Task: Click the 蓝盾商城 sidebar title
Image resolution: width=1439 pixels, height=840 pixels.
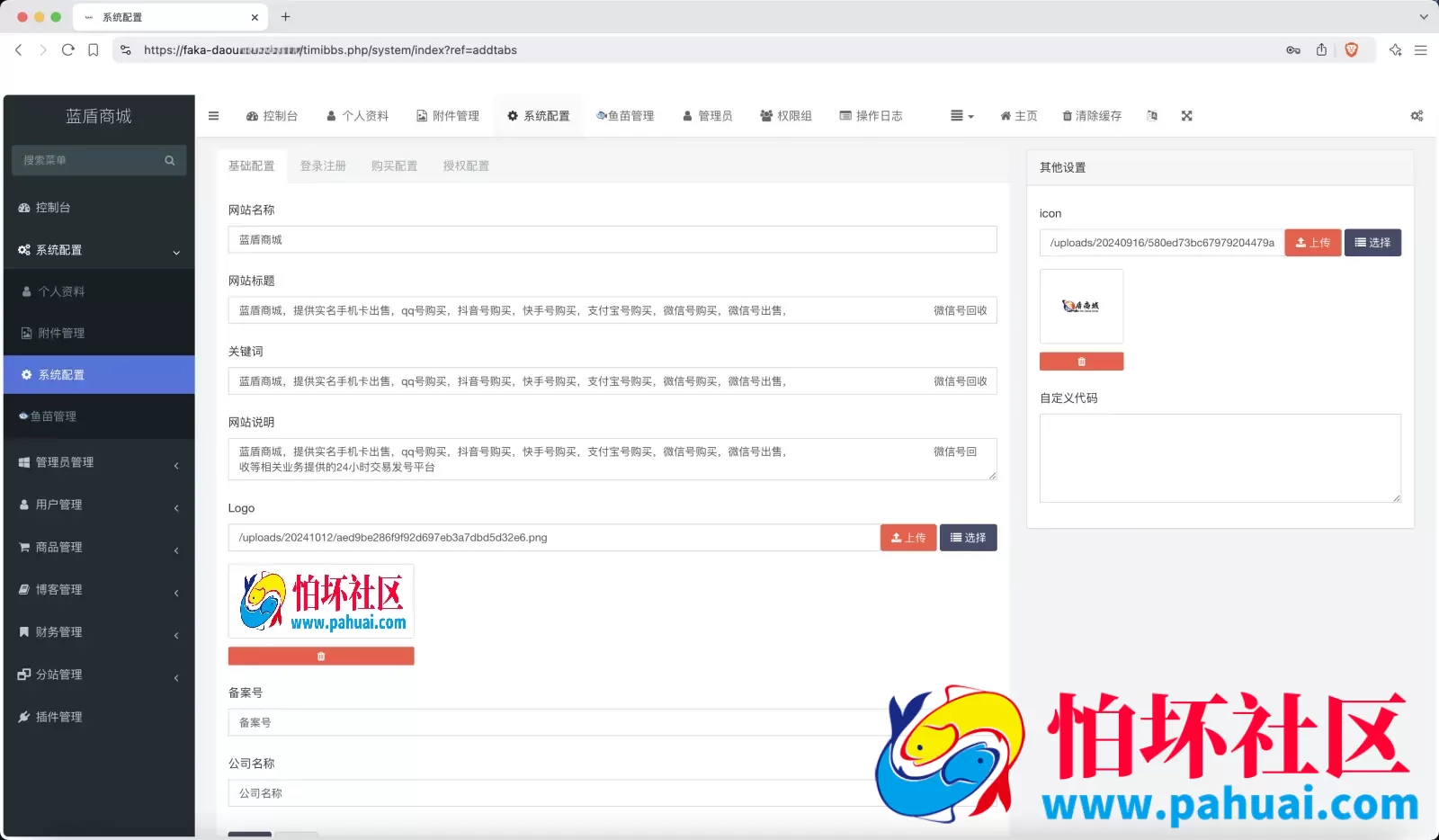Action: [99, 116]
